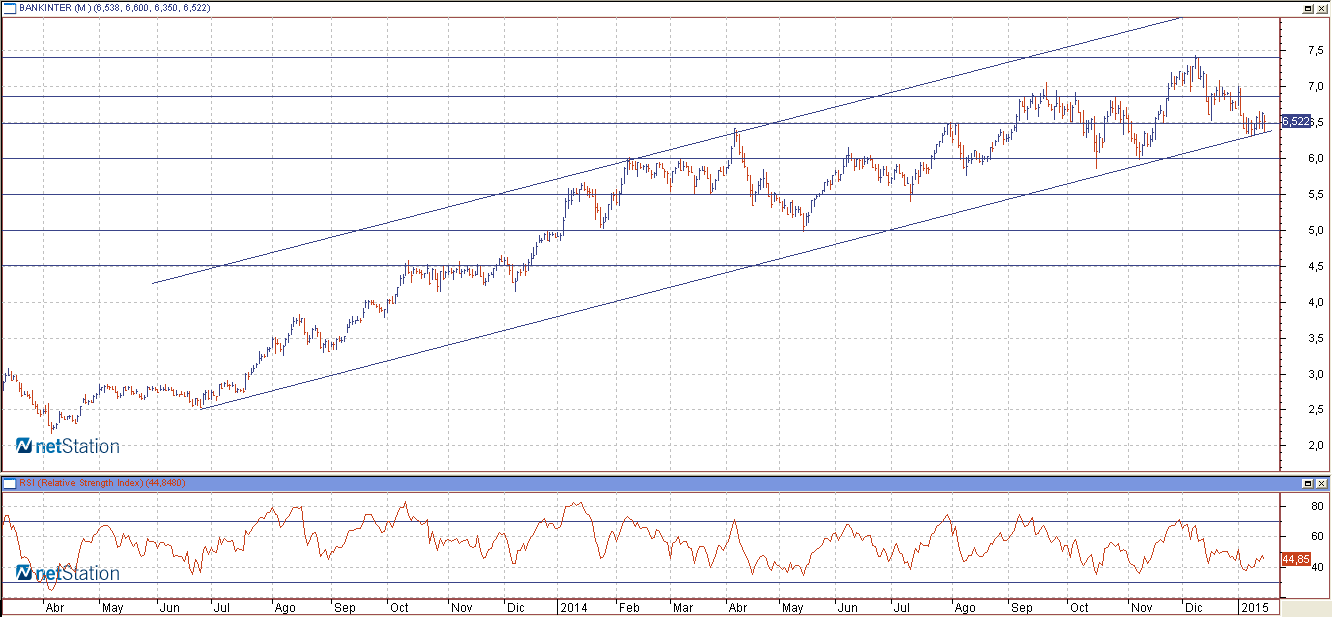Select the 44,85 RSI value label
The height and width of the screenshot is (617, 1332).
point(1295,559)
